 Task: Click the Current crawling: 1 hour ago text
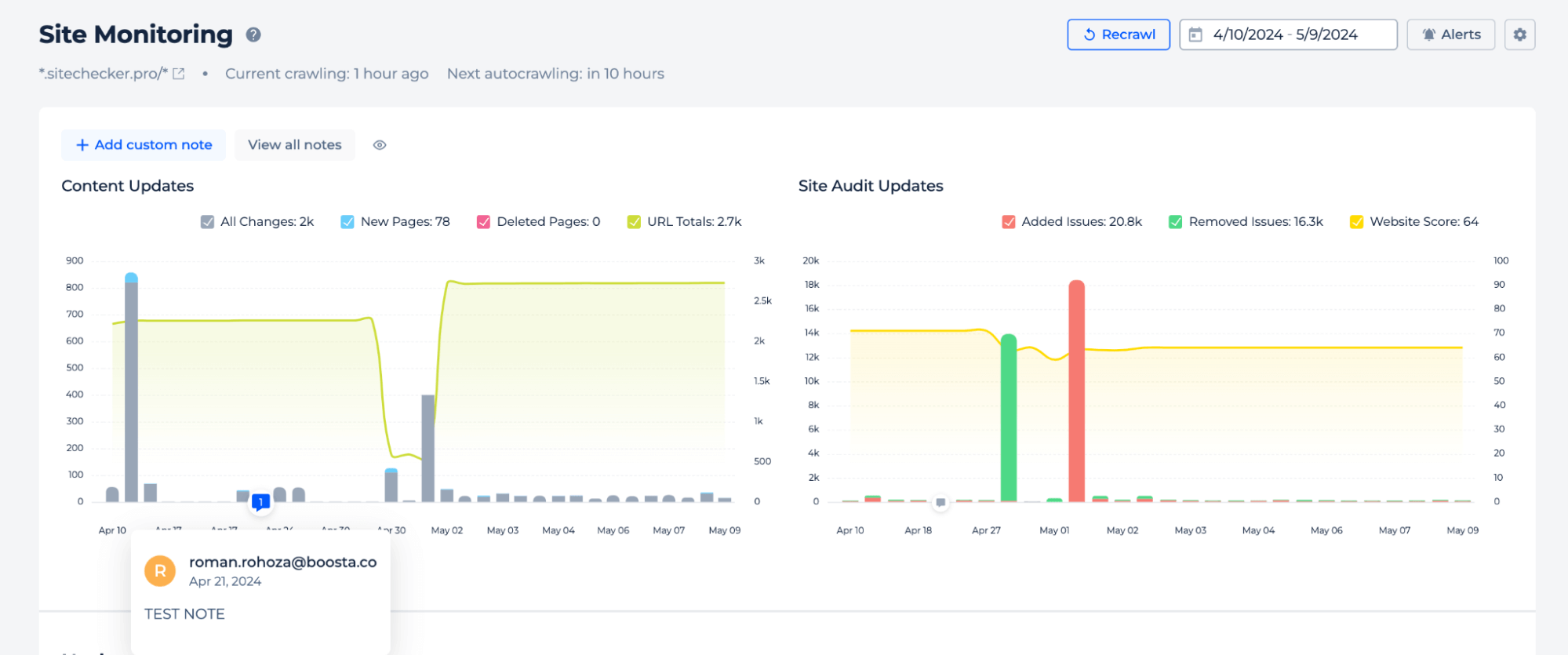[327, 74]
